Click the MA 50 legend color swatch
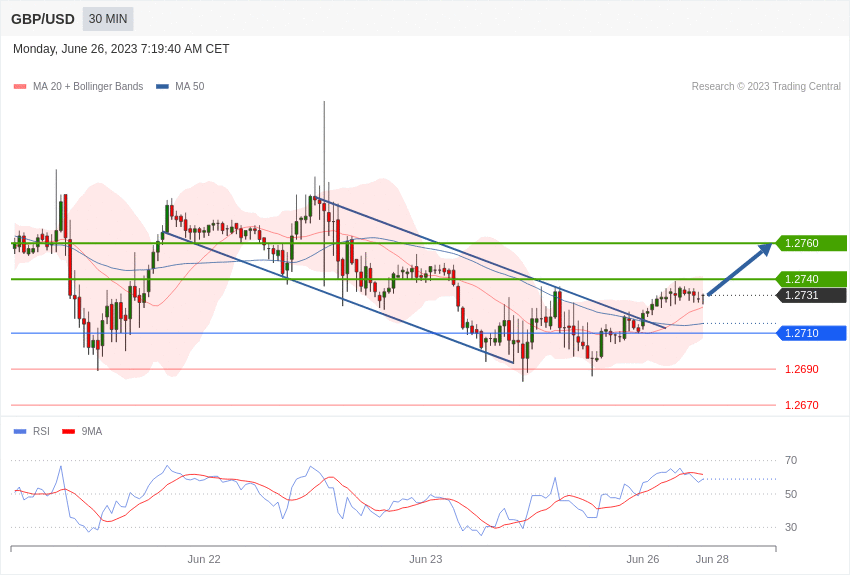Screen dimensions: 850x576 tap(162, 87)
